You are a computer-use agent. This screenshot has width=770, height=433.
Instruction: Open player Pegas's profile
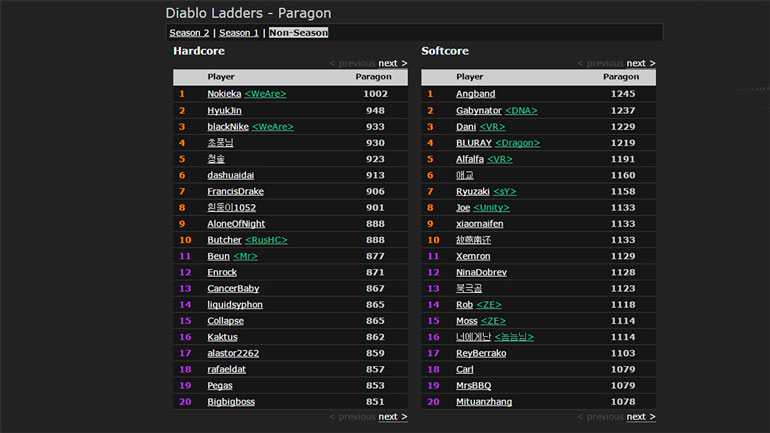220,386
